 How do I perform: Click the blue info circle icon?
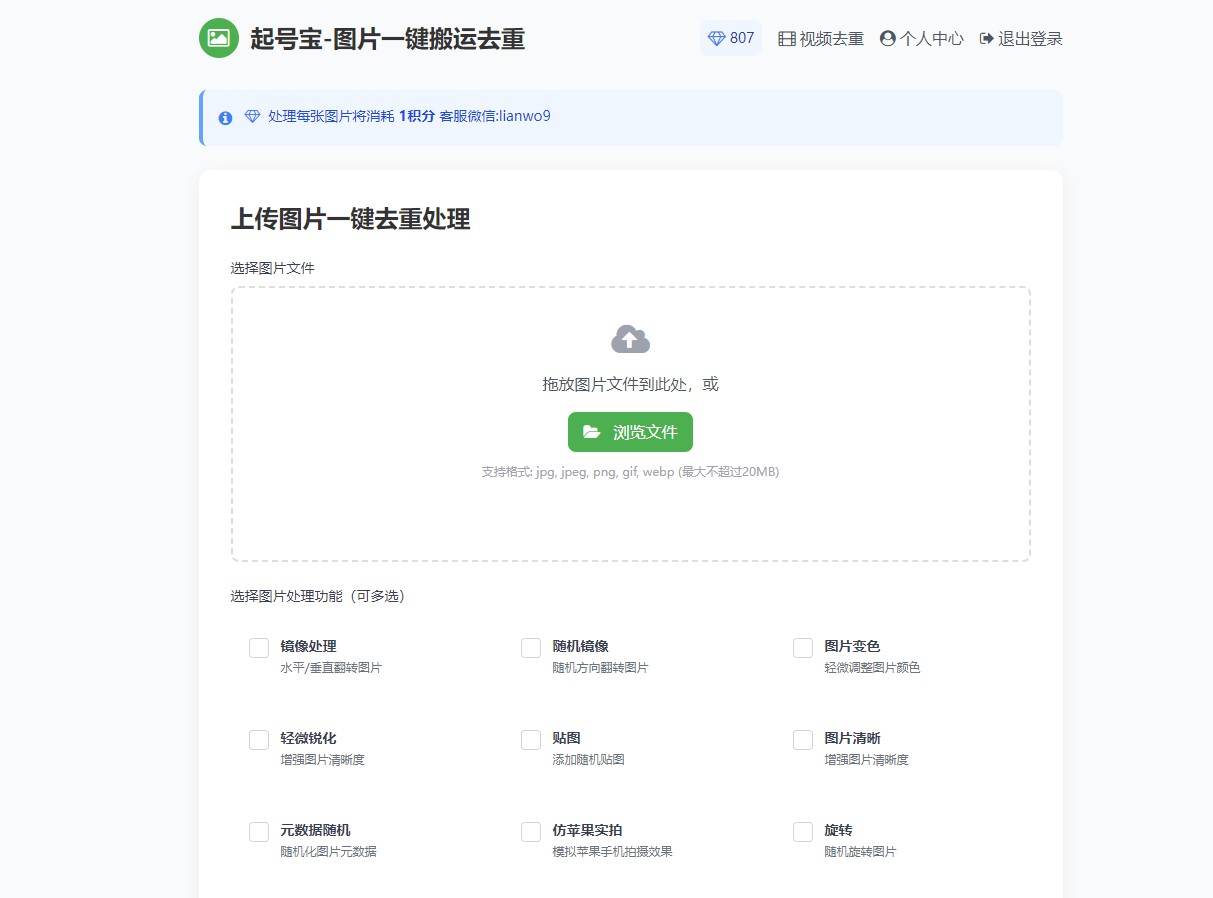tap(225, 118)
